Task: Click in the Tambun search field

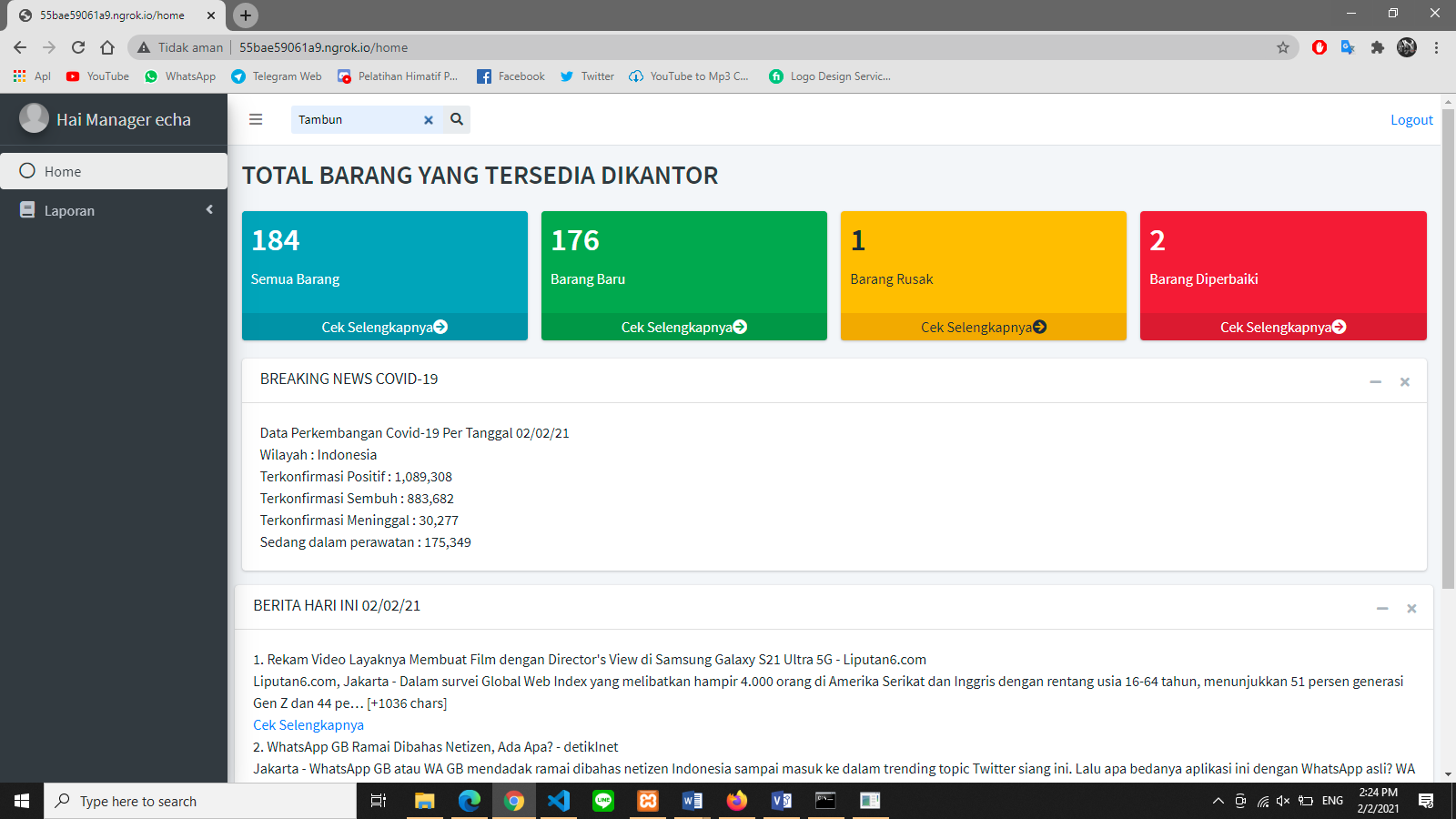Action: coord(357,120)
